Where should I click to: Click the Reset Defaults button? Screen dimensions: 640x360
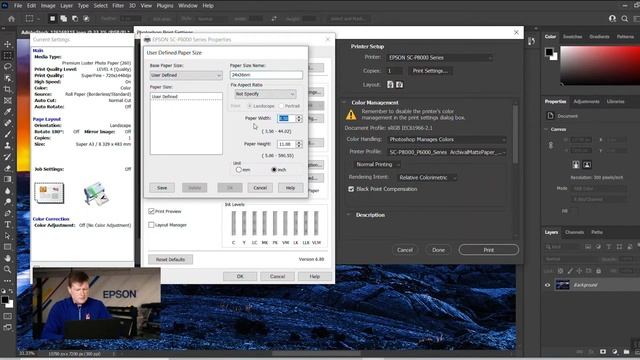pyautogui.click(x=170, y=259)
